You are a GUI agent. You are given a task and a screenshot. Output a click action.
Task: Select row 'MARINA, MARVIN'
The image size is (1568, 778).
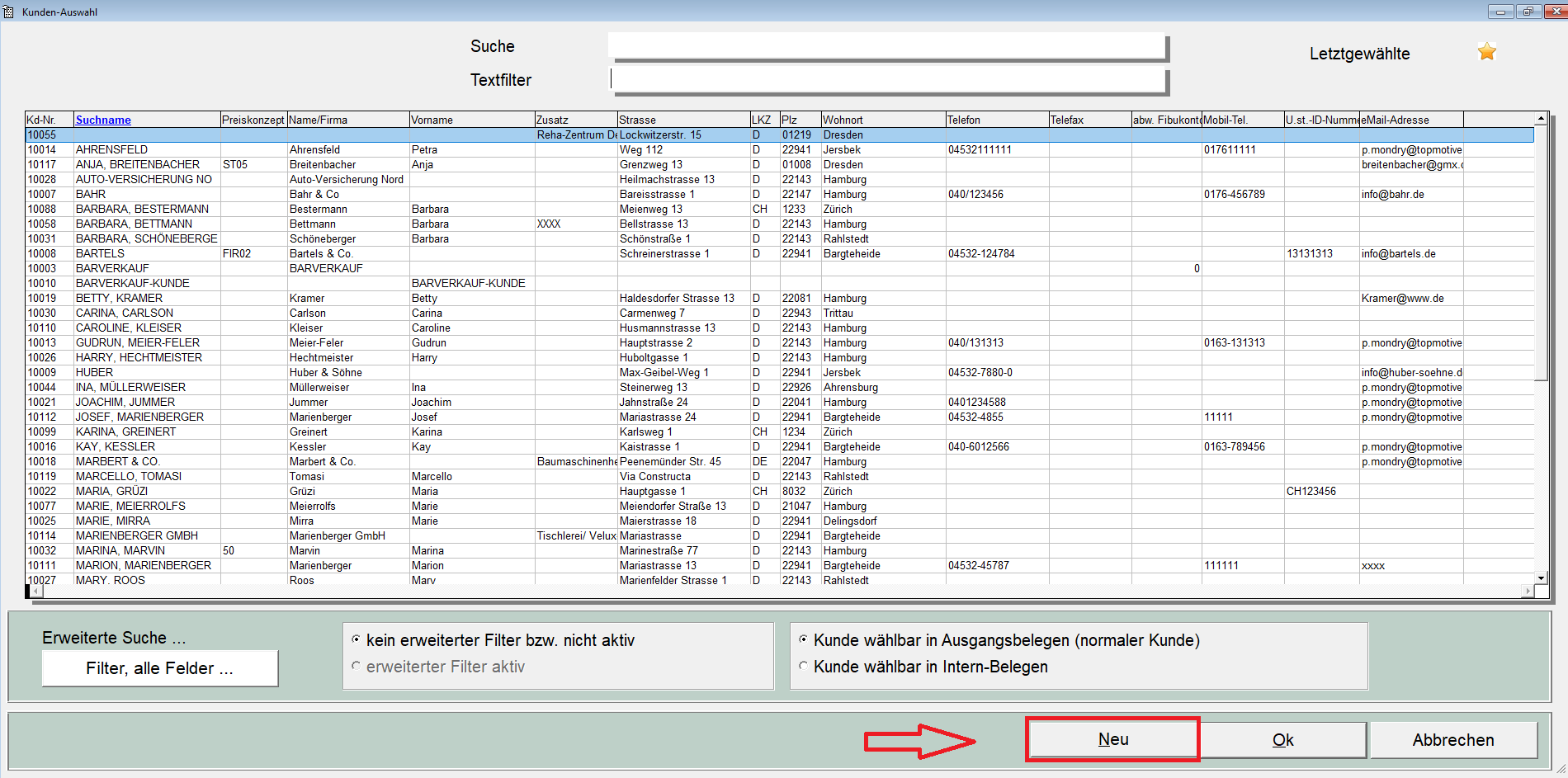point(780,550)
